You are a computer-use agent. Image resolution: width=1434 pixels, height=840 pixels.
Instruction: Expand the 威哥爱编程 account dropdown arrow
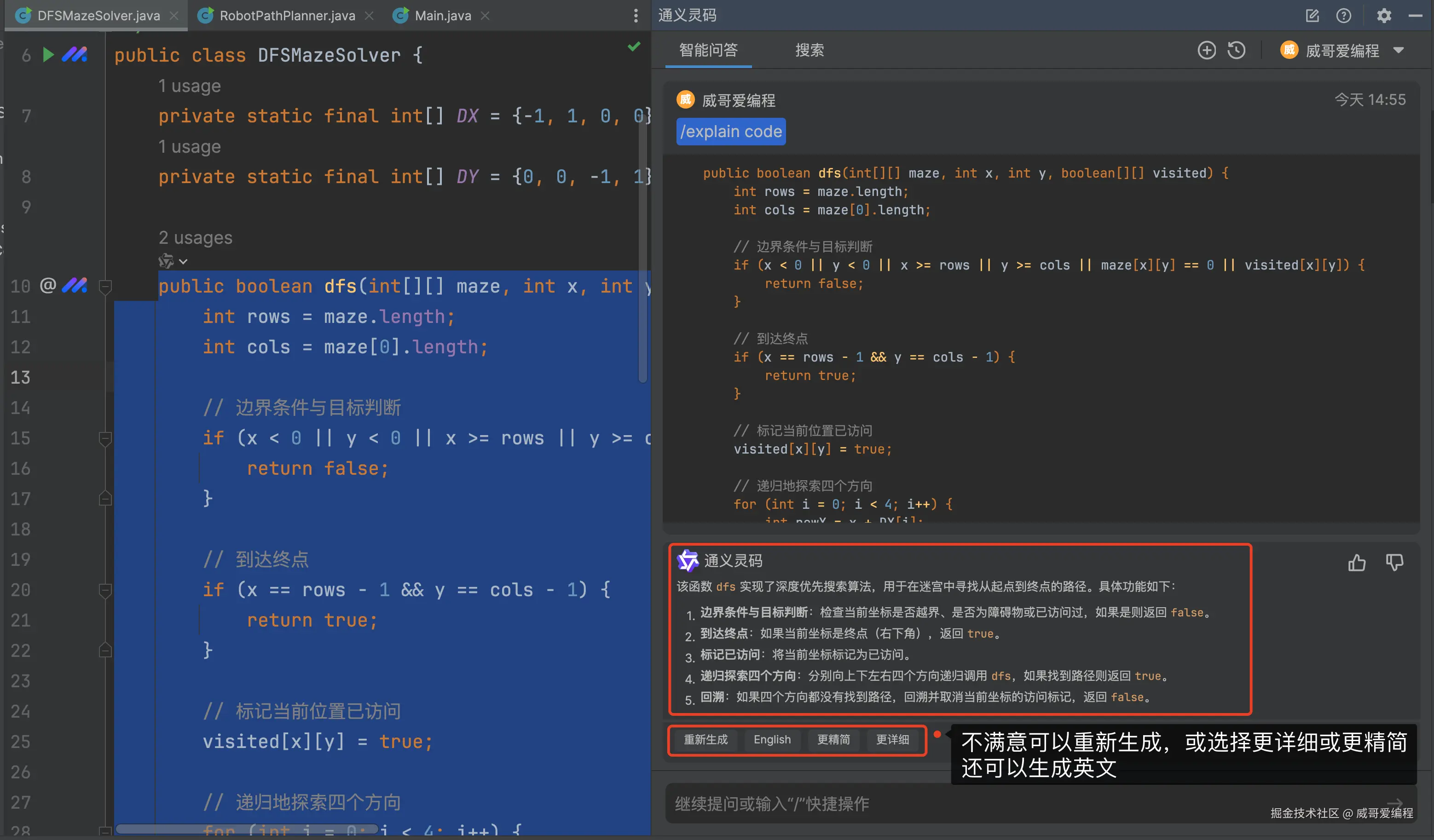[1399, 51]
